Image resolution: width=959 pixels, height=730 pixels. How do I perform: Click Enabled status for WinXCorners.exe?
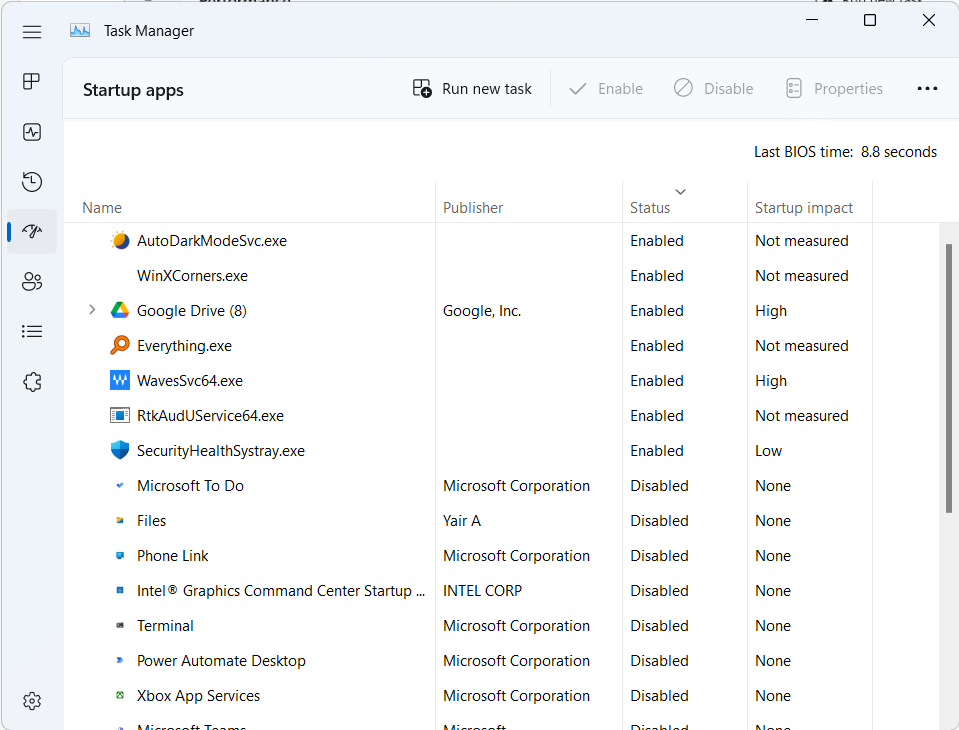click(x=657, y=276)
